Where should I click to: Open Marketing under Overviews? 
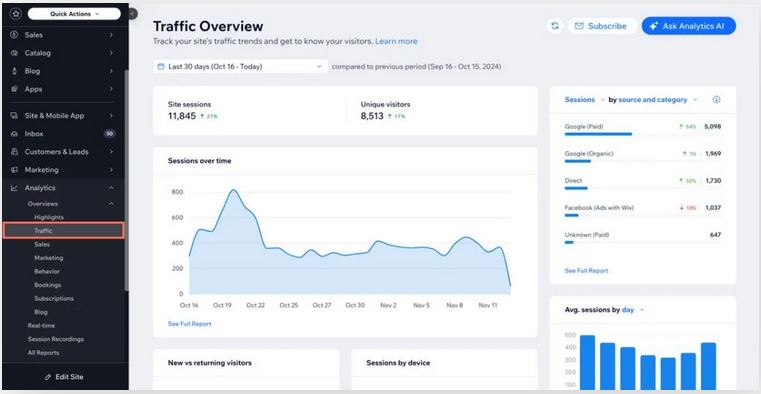pyautogui.click(x=49, y=258)
